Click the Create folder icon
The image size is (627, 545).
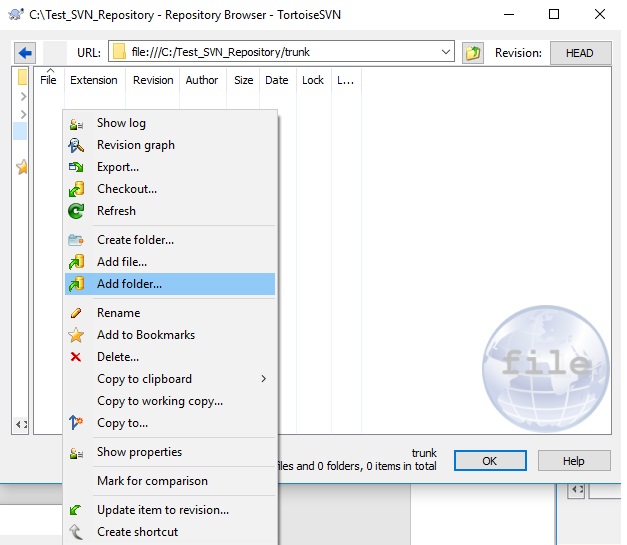(x=76, y=240)
